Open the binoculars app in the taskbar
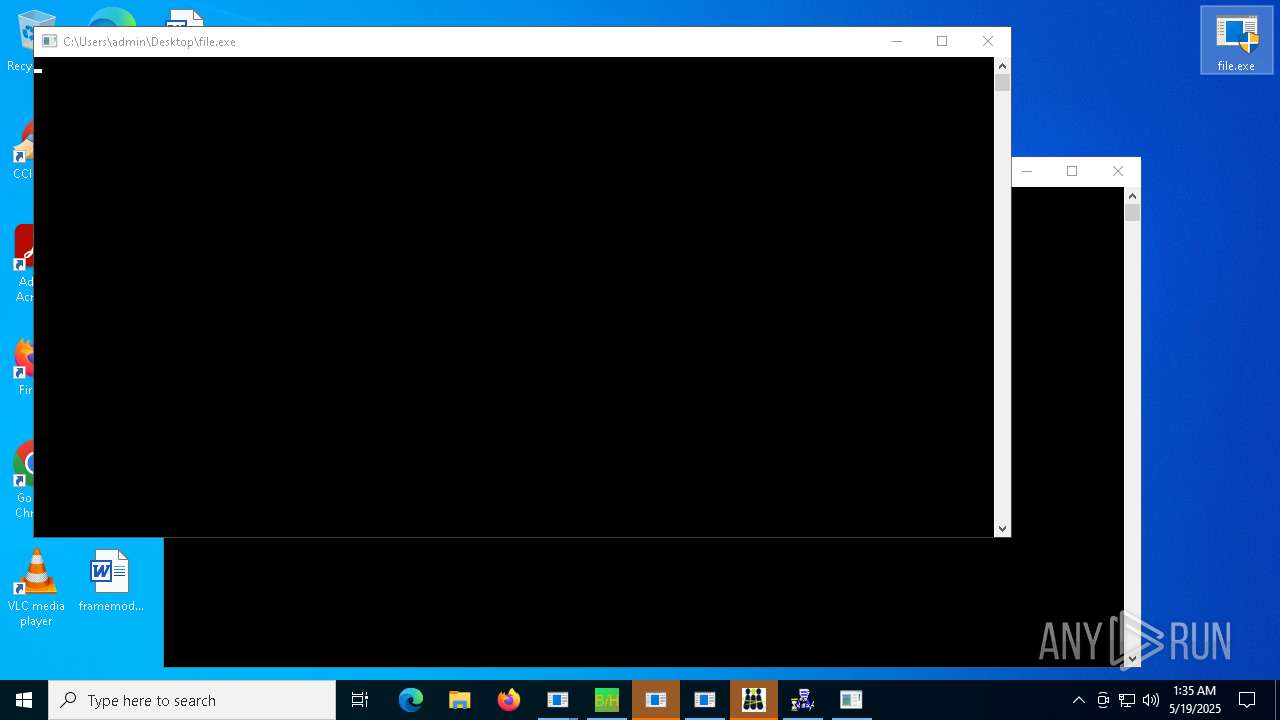Image resolution: width=1280 pixels, height=720 pixels. click(754, 700)
